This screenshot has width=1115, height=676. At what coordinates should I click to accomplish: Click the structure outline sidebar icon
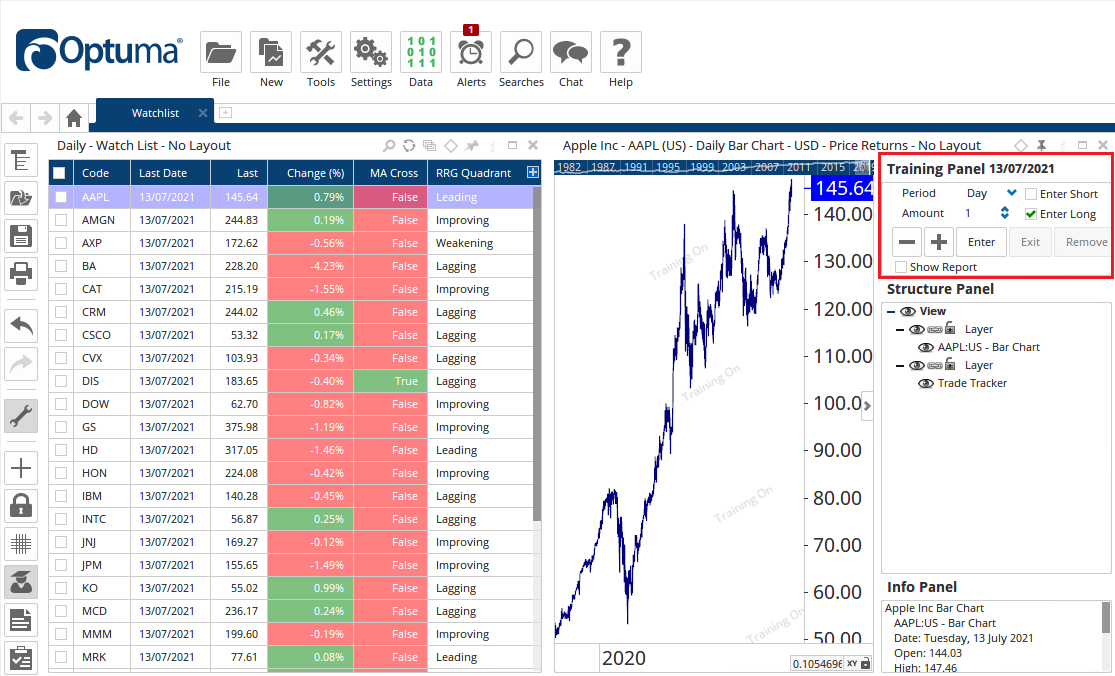[21, 161]
